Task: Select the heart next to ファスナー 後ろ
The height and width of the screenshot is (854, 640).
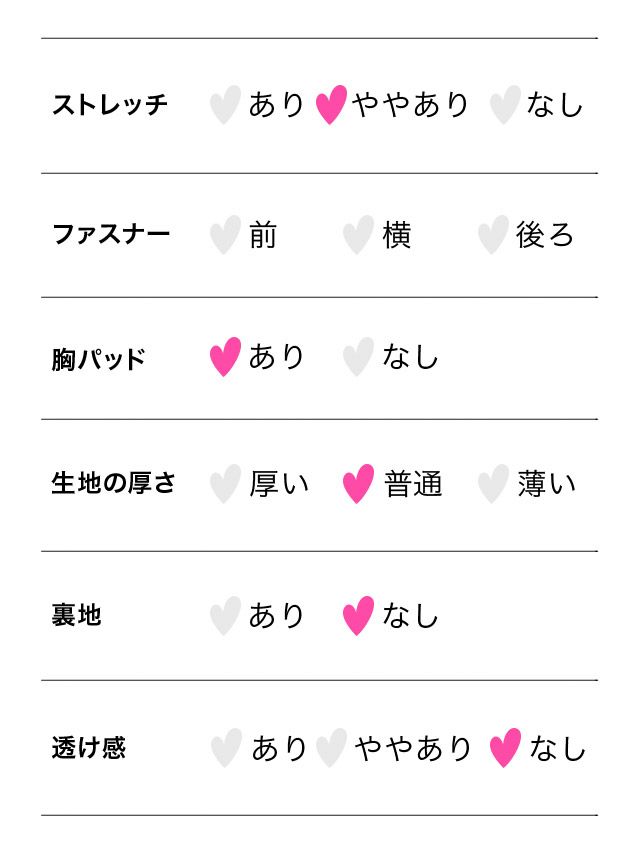Action: (492, 235)
